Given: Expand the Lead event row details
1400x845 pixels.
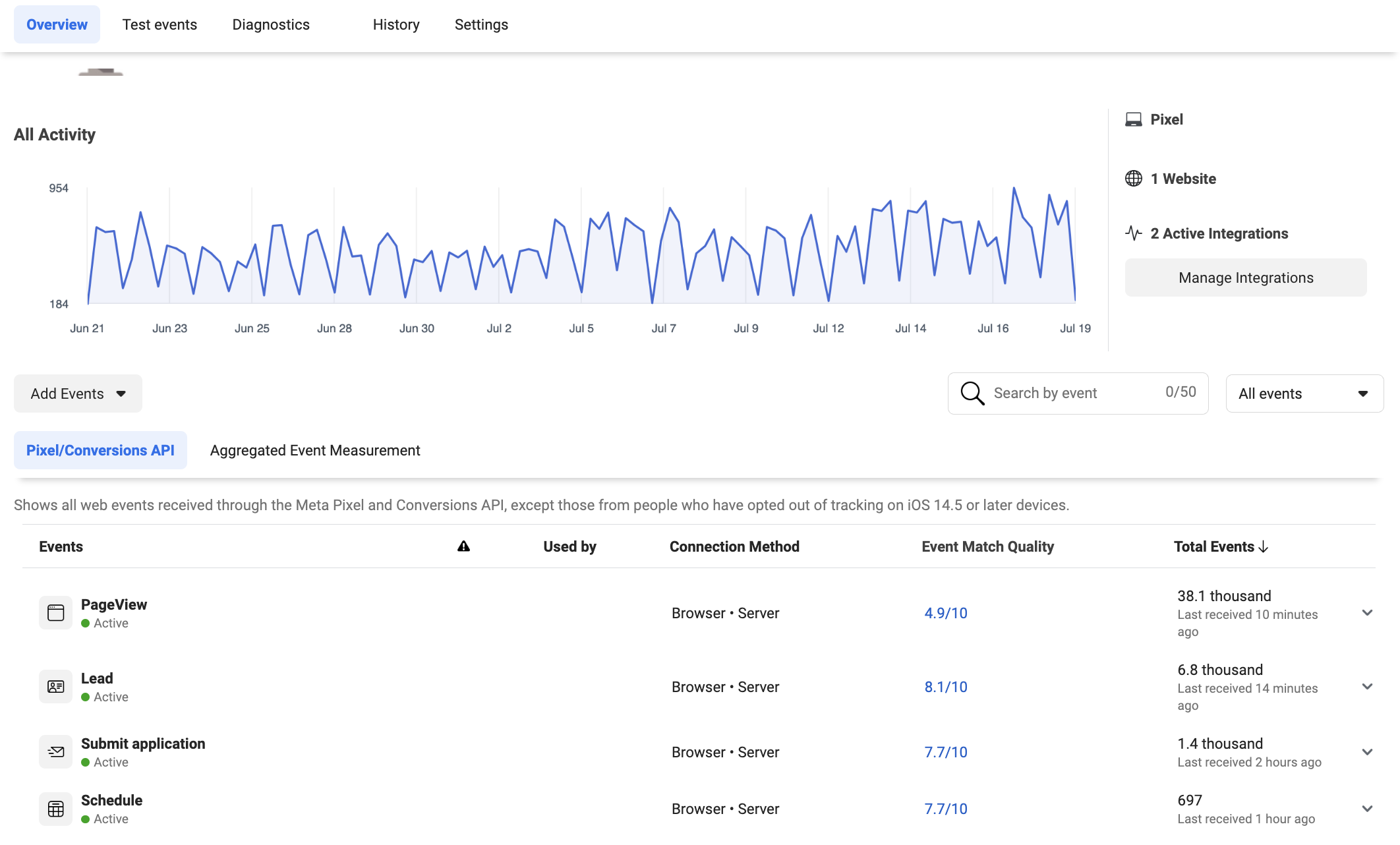Looking at the screenshot, I should click(x=1365, y=687).
